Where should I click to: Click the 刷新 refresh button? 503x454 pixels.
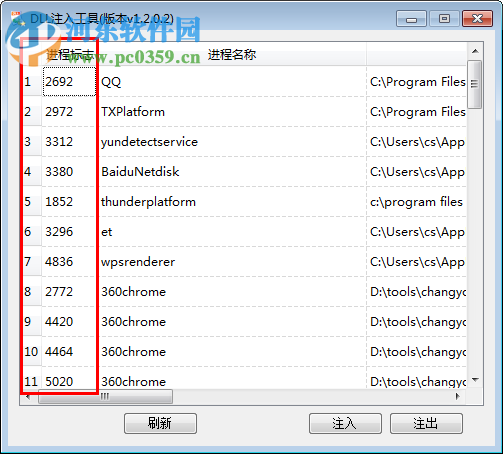point(160,423)
